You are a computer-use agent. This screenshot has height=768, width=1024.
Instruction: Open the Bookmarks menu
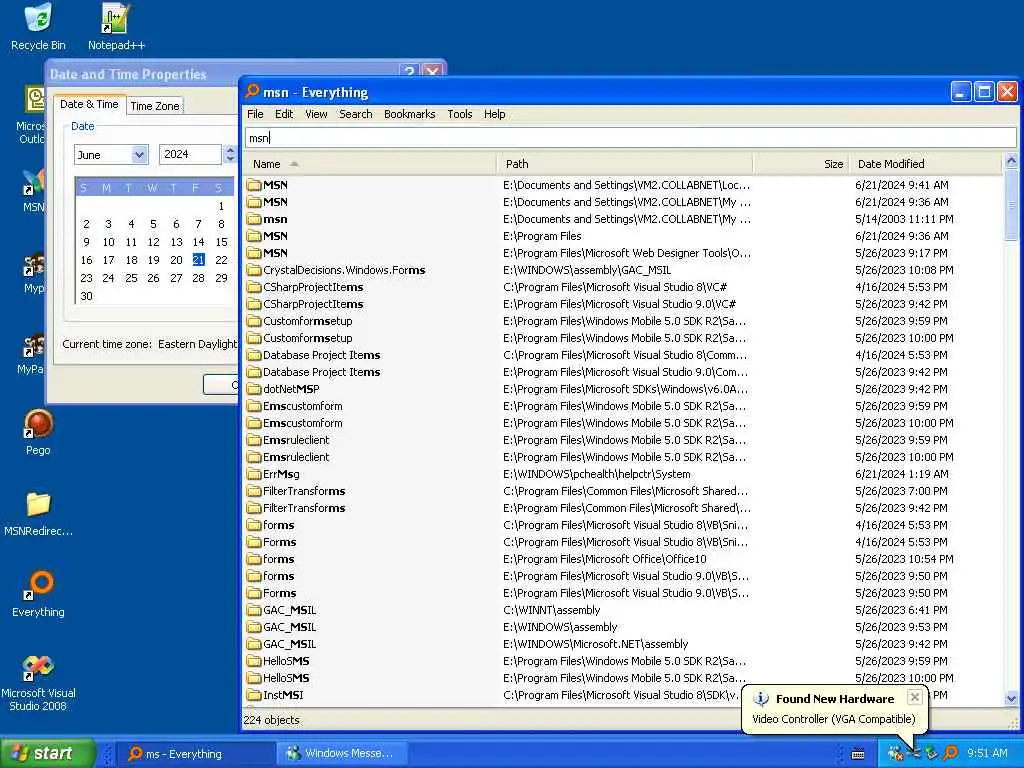click(x=409, y=114)
